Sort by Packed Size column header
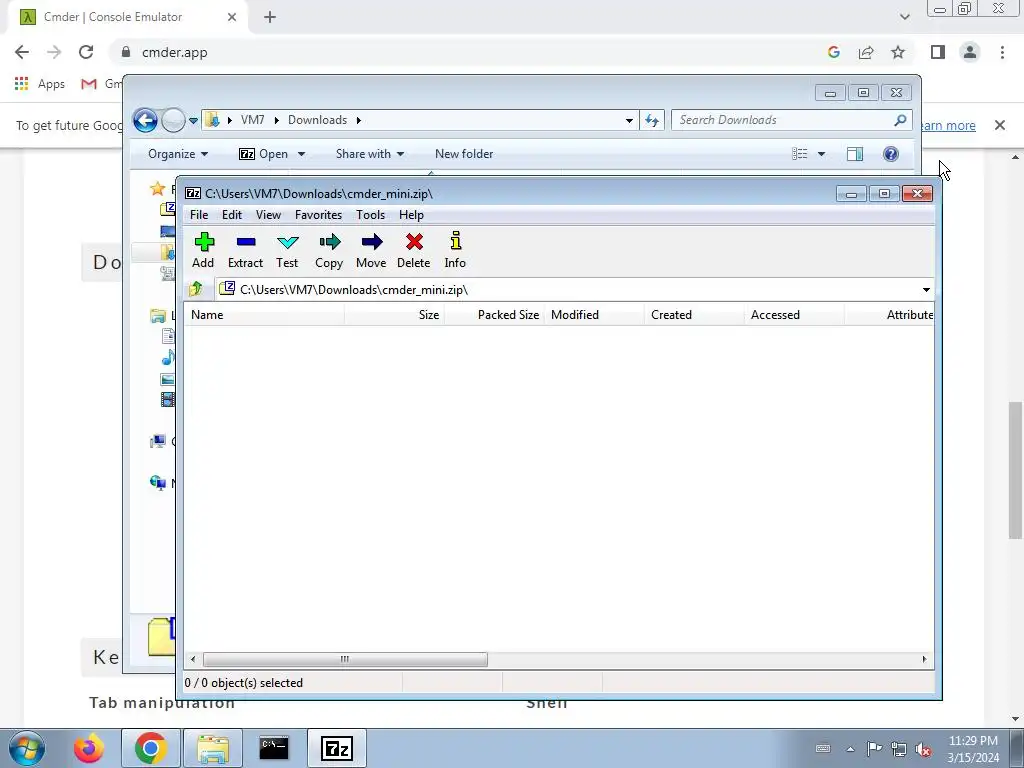 (494, 315)
